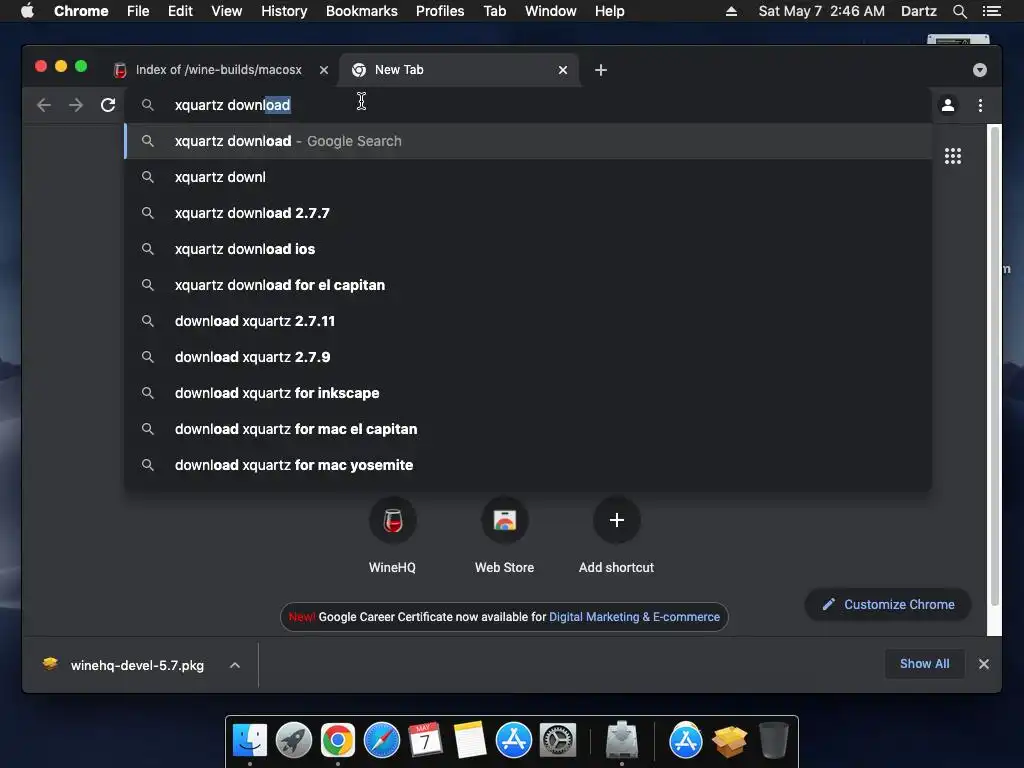Switch to Index of /wine-builds/macosx tab
The height and width of the screenshot is (768, 1024).
click(221, 70)
